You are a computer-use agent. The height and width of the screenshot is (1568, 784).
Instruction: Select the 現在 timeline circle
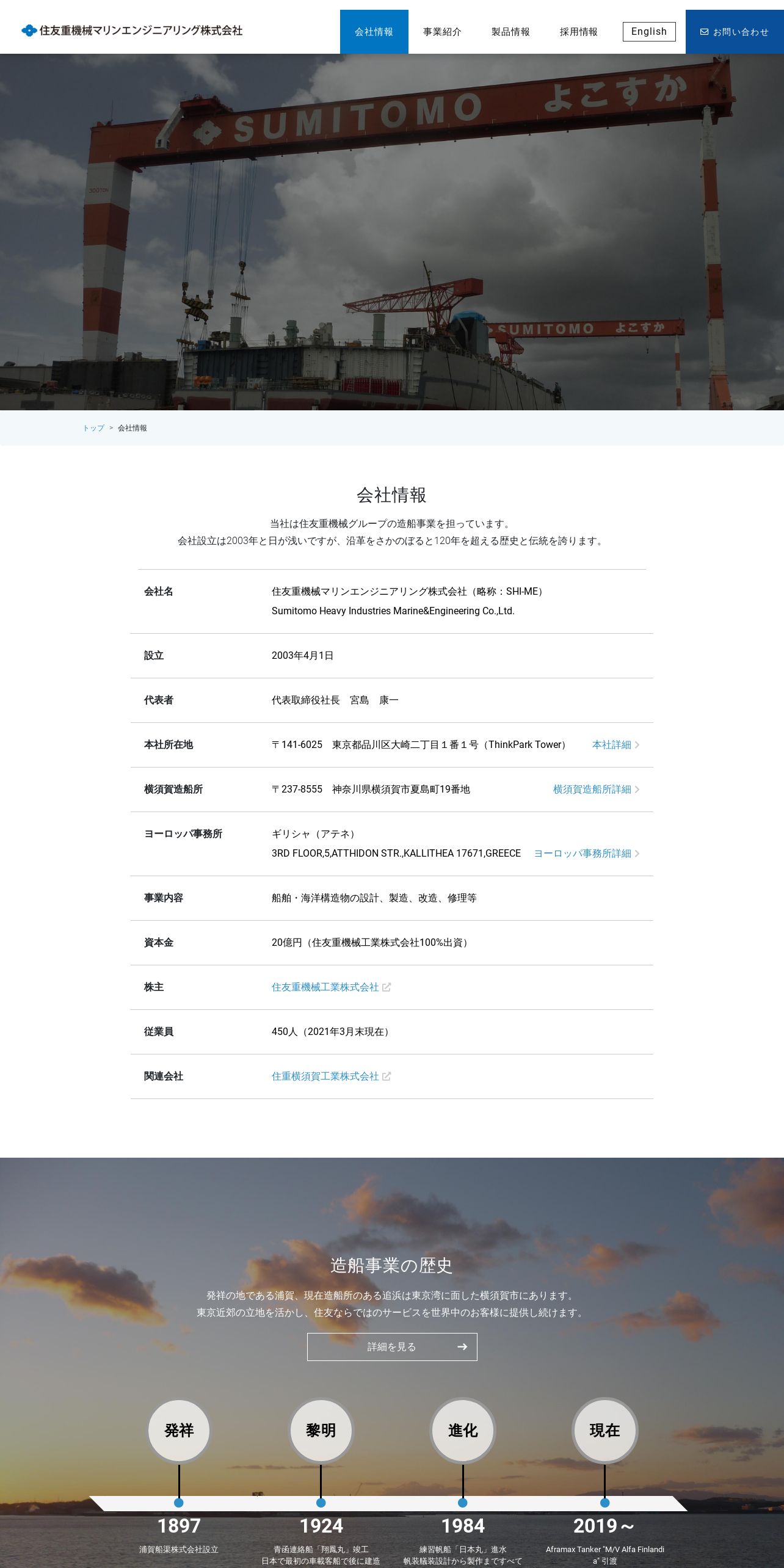point(605,1431)
